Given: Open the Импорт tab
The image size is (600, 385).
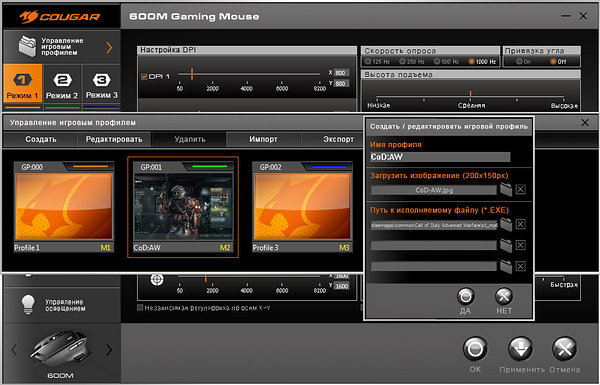Looking at the screenshot, I should click(263, 139).
